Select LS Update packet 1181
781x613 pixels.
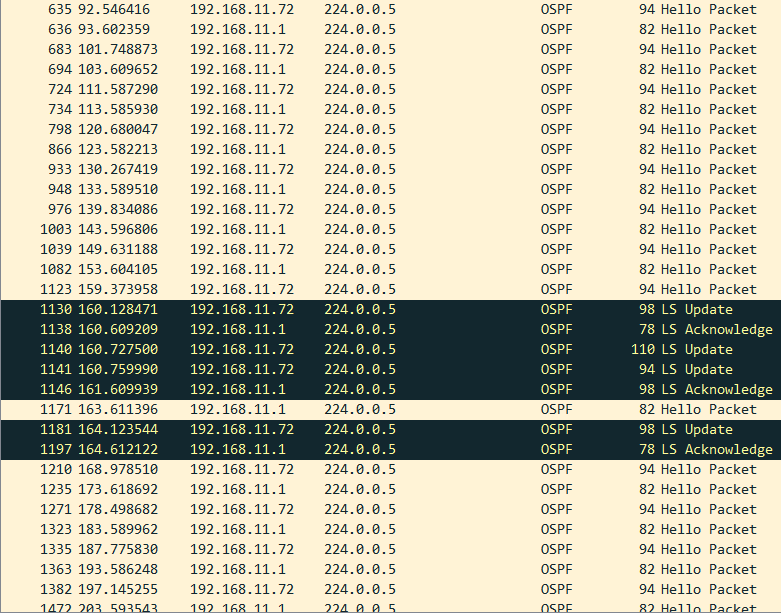390,429
